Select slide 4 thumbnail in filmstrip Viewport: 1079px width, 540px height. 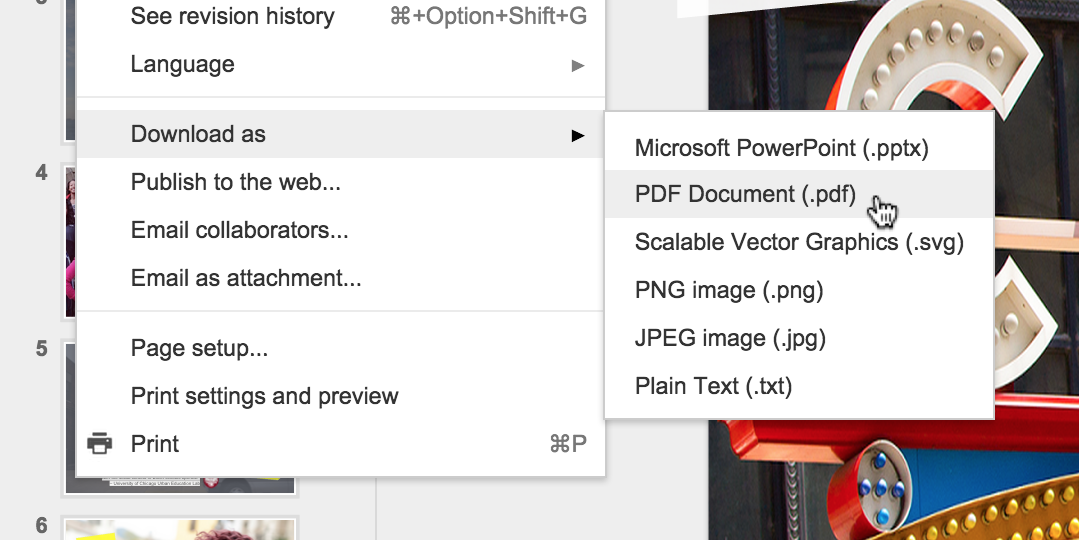point(70,242)
